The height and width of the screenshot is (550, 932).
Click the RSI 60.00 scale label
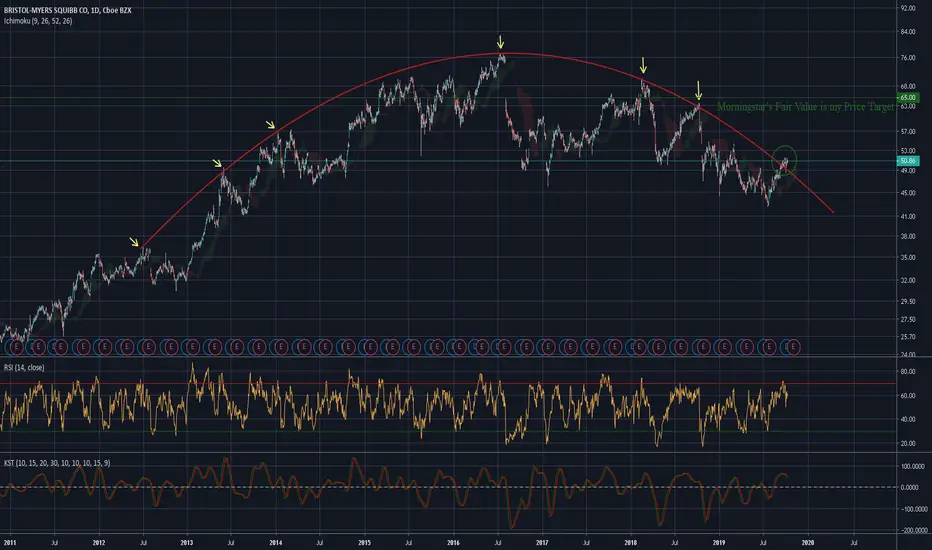click(908, 395)
